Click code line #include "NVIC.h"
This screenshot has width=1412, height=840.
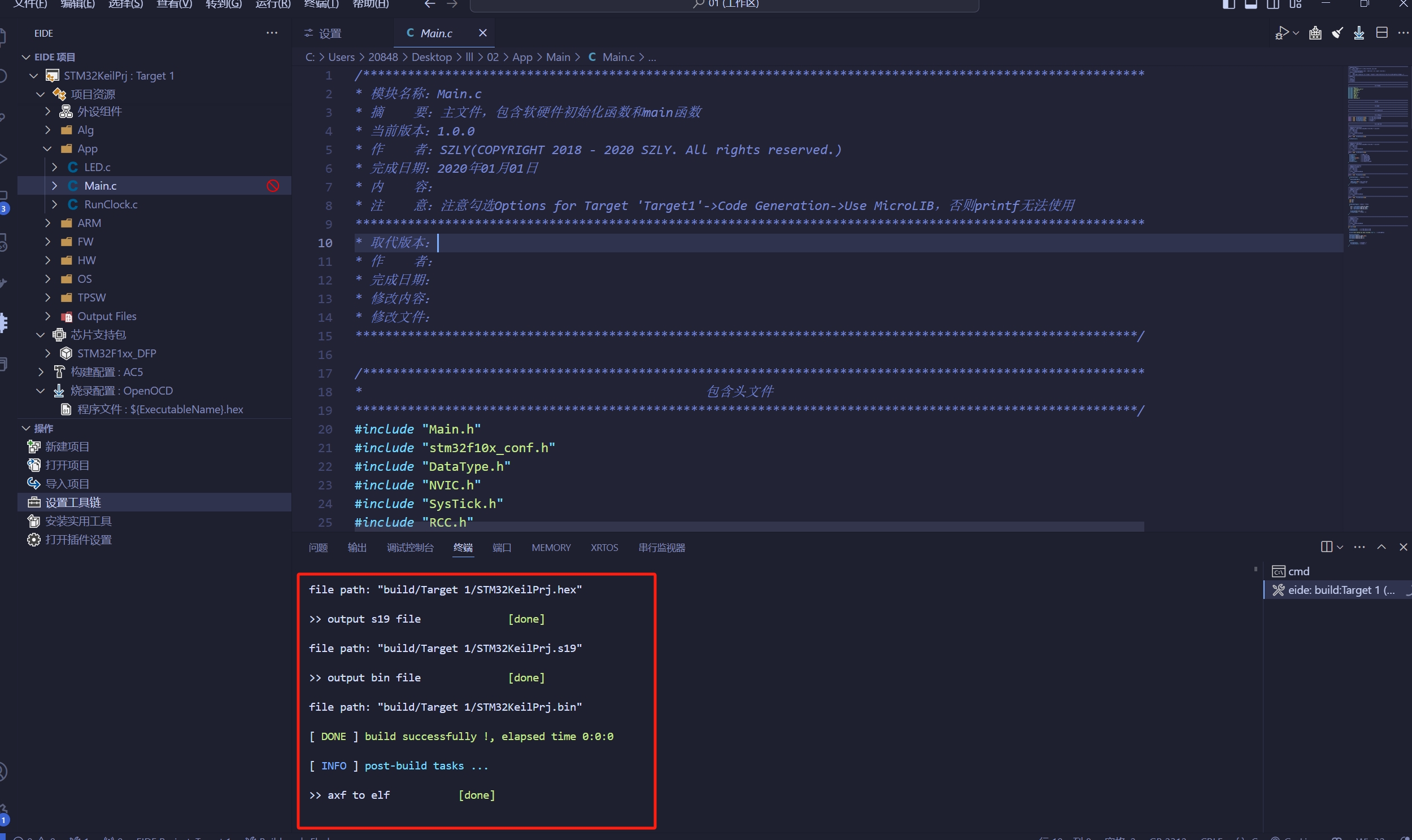[x=418, y=485]
